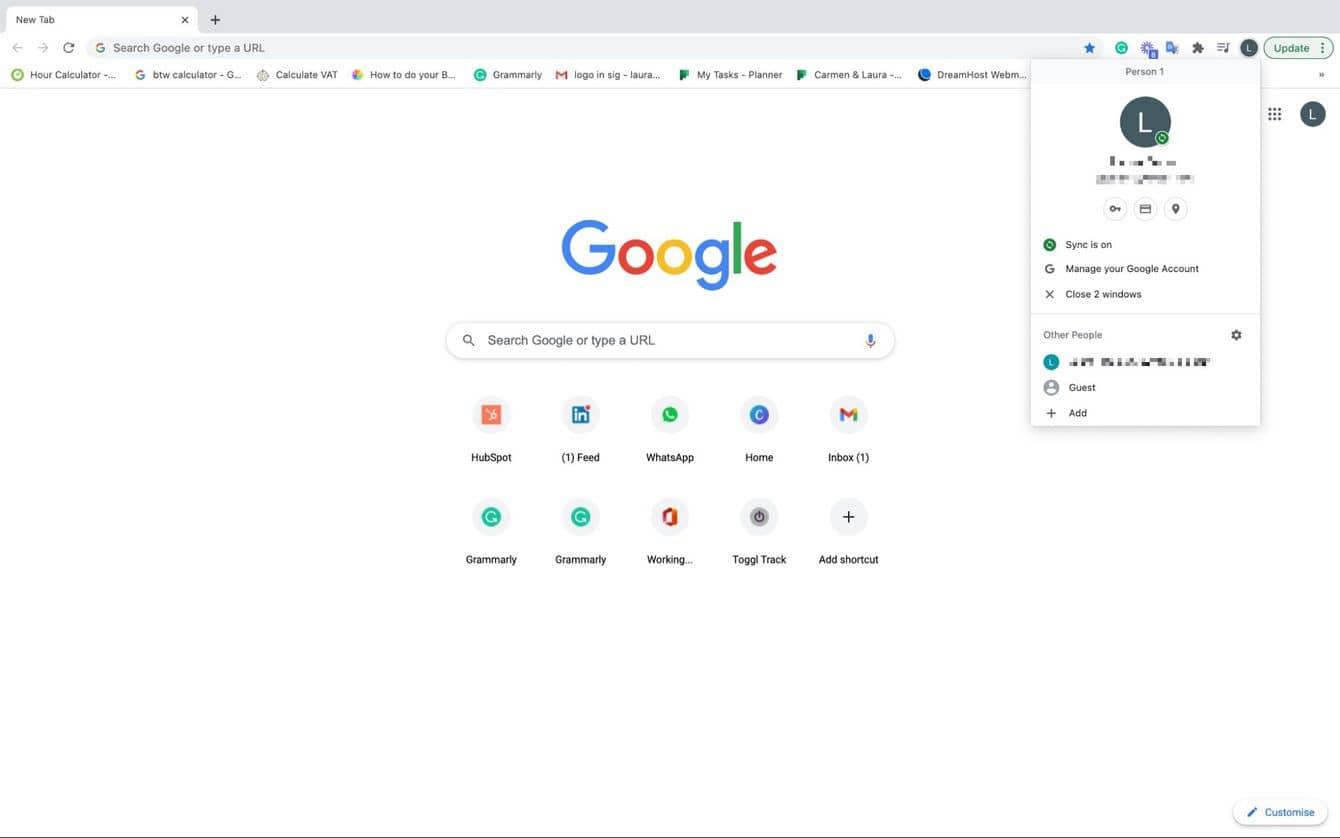Click the magnifier icon in search box
Viewport: 1340px width, 838px height.
[x=468, y=340]
